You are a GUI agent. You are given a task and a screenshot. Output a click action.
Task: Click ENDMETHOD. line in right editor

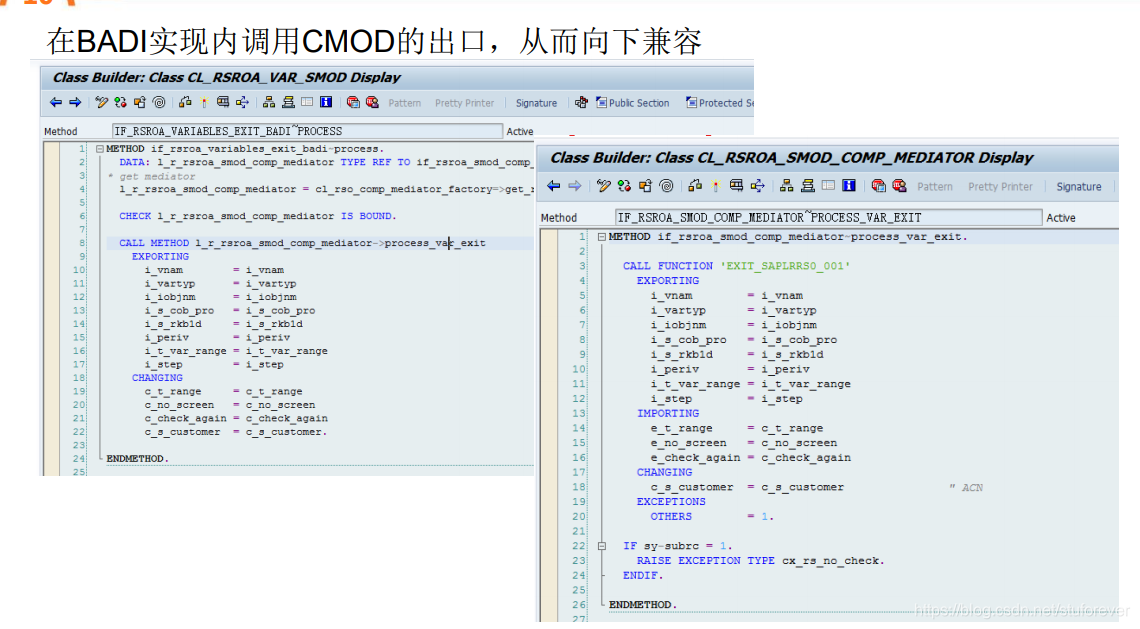coord(643,604)
